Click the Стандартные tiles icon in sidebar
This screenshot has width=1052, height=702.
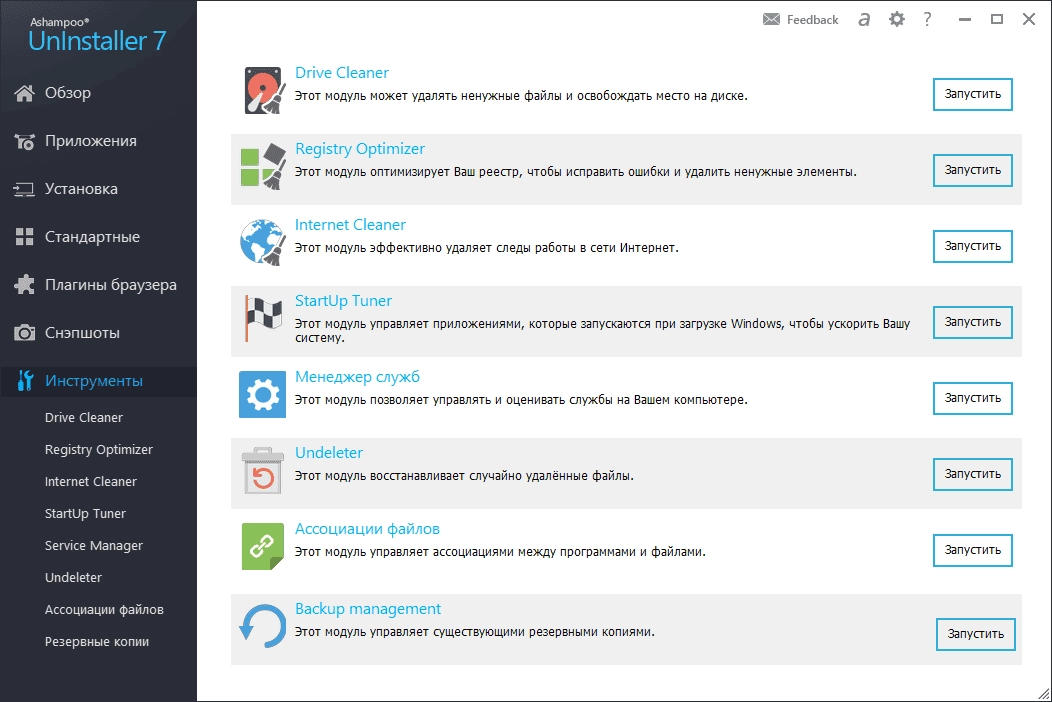coord(24,237)
